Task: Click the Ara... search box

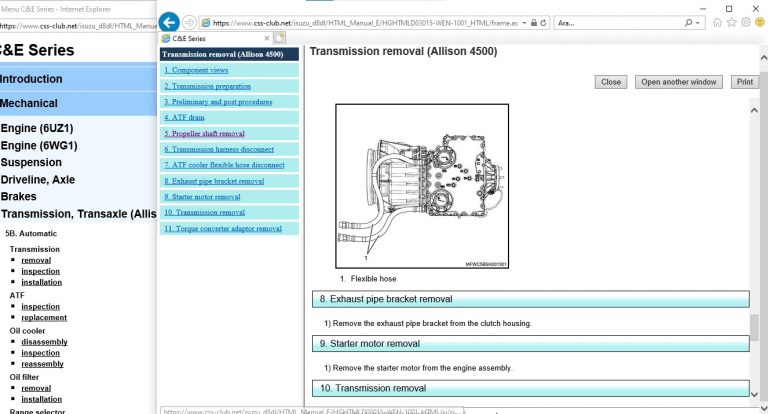Action: [618, 23]
